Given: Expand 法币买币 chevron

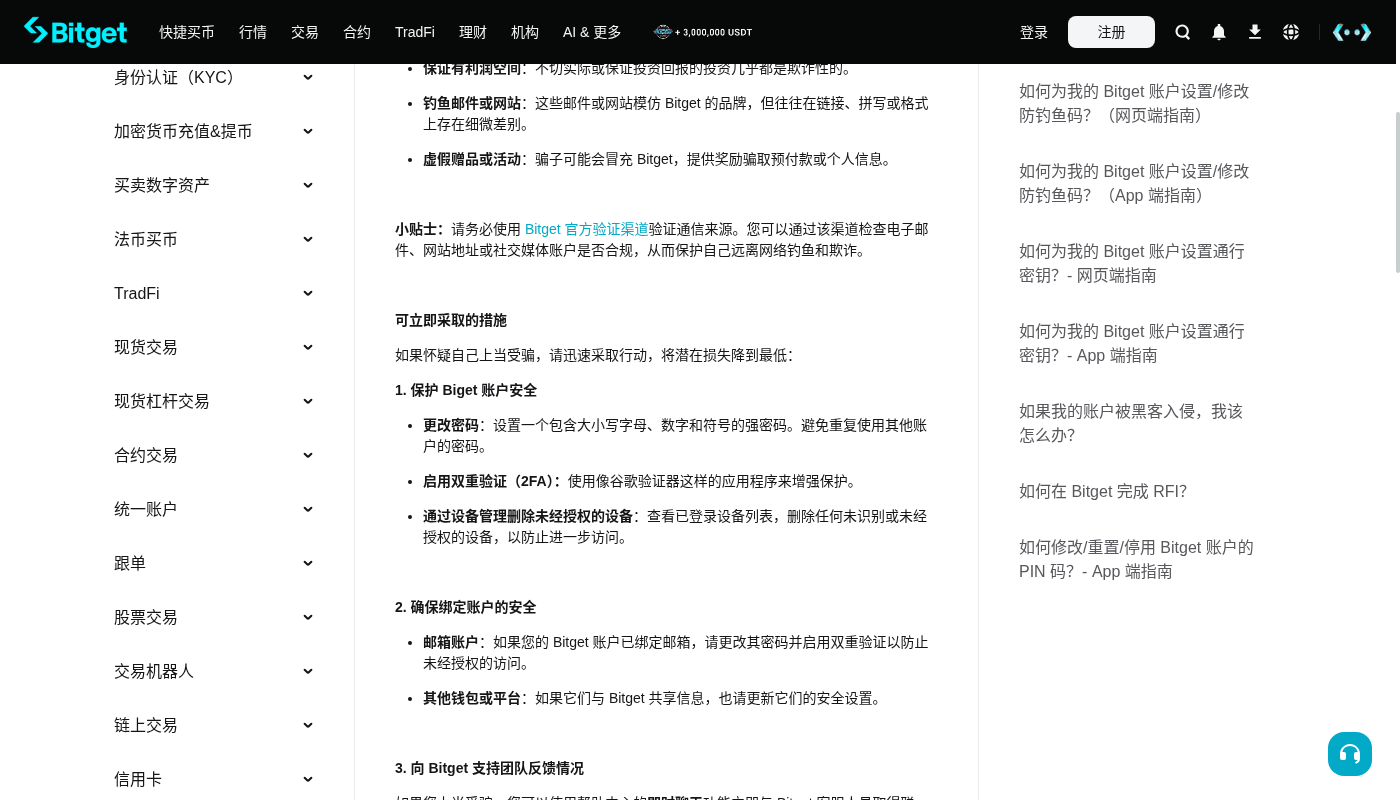Looking at the screenshot, I should 308,239.
